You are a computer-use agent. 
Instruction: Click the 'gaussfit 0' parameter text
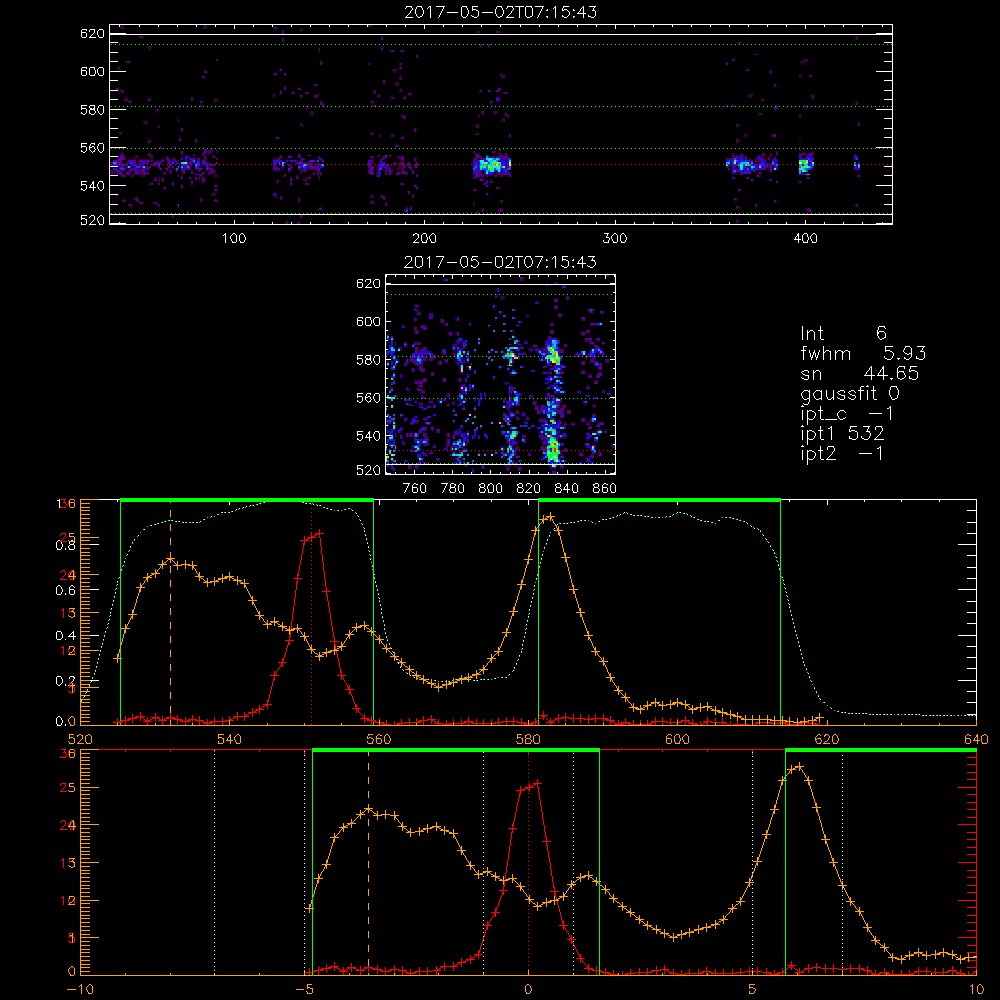click(849, 393)
